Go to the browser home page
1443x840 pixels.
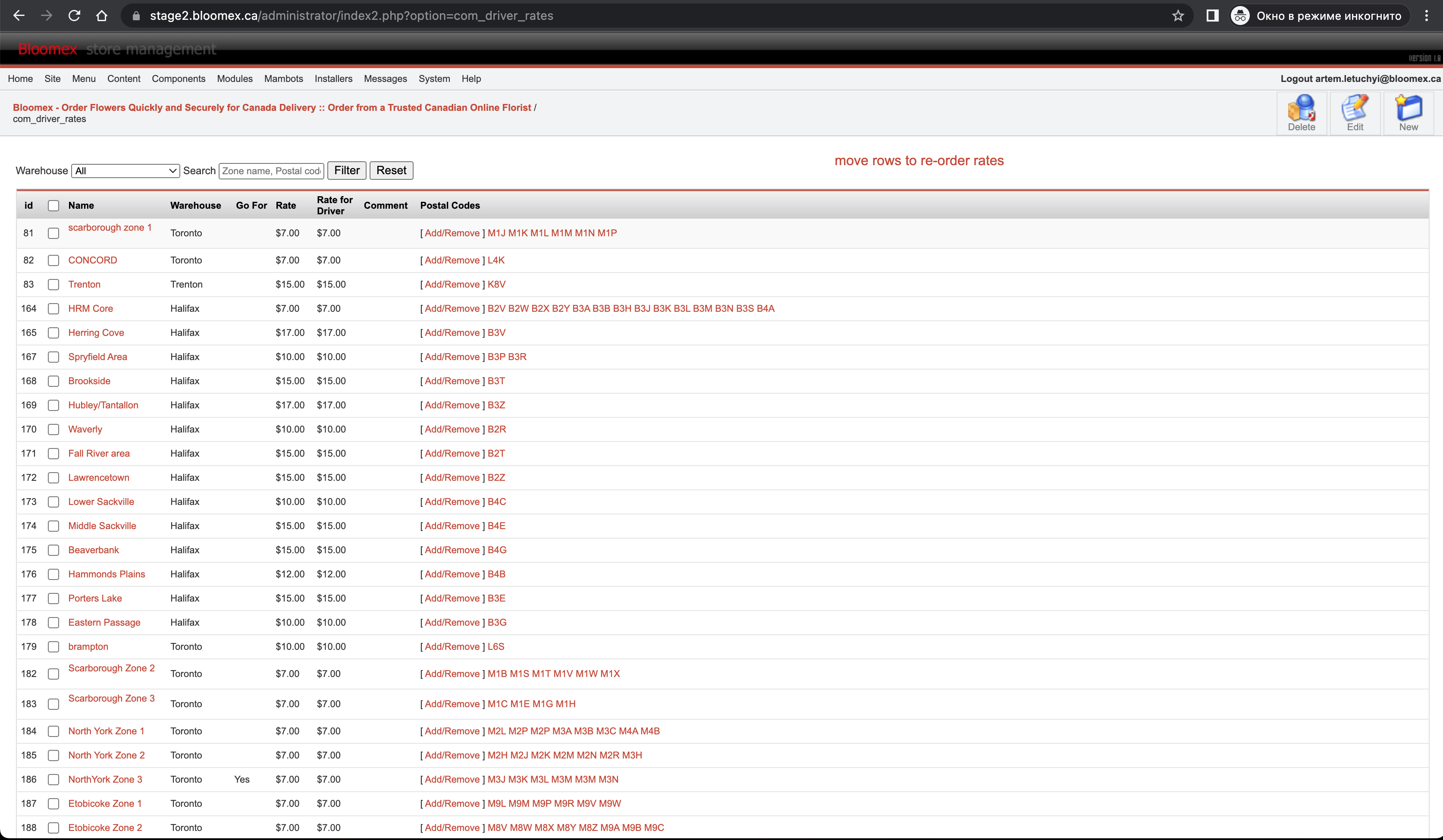pos(101,16)
